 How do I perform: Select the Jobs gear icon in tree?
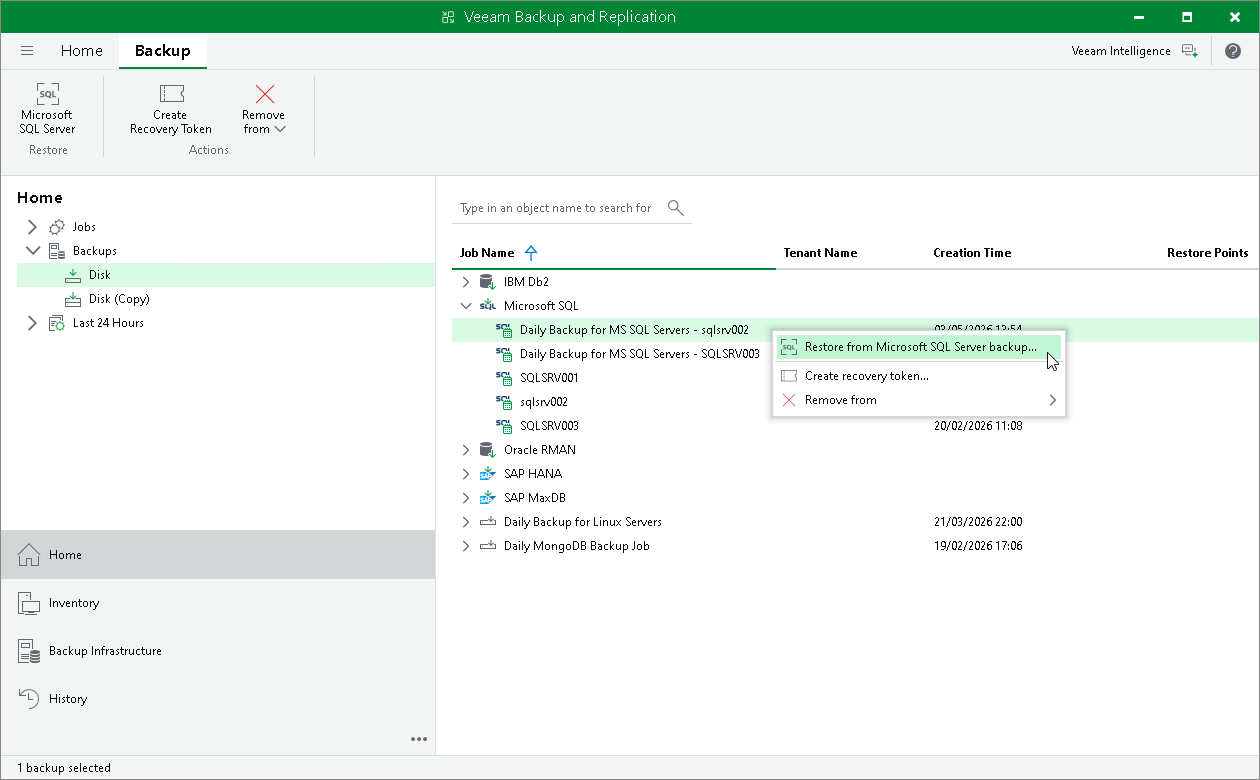pyautogui.click(x=57, y=227)
